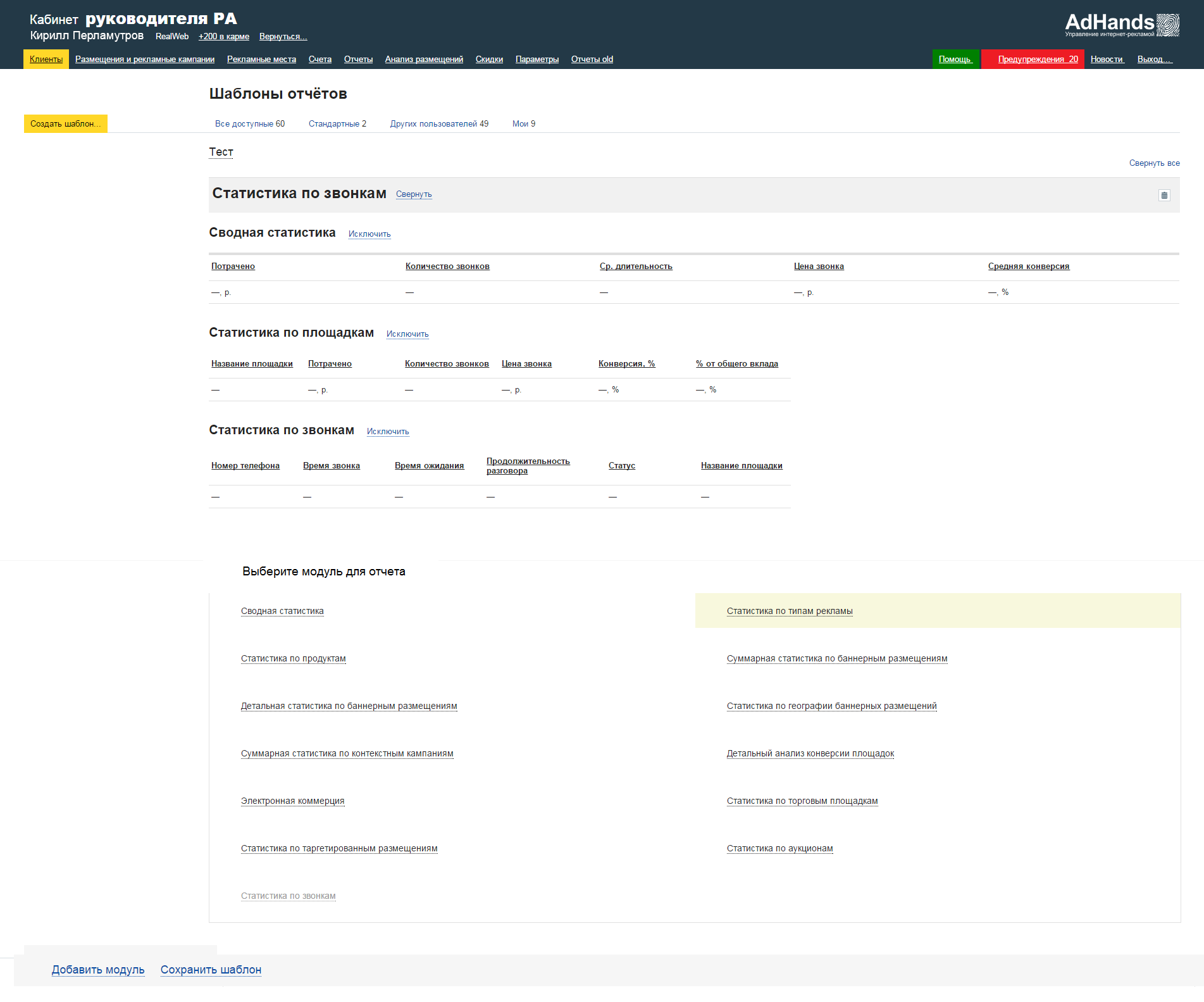The width and height of the screenshot is (1204, 1002).
Task: Open the Отчеты menu item
Action: (x=358, y=59)
